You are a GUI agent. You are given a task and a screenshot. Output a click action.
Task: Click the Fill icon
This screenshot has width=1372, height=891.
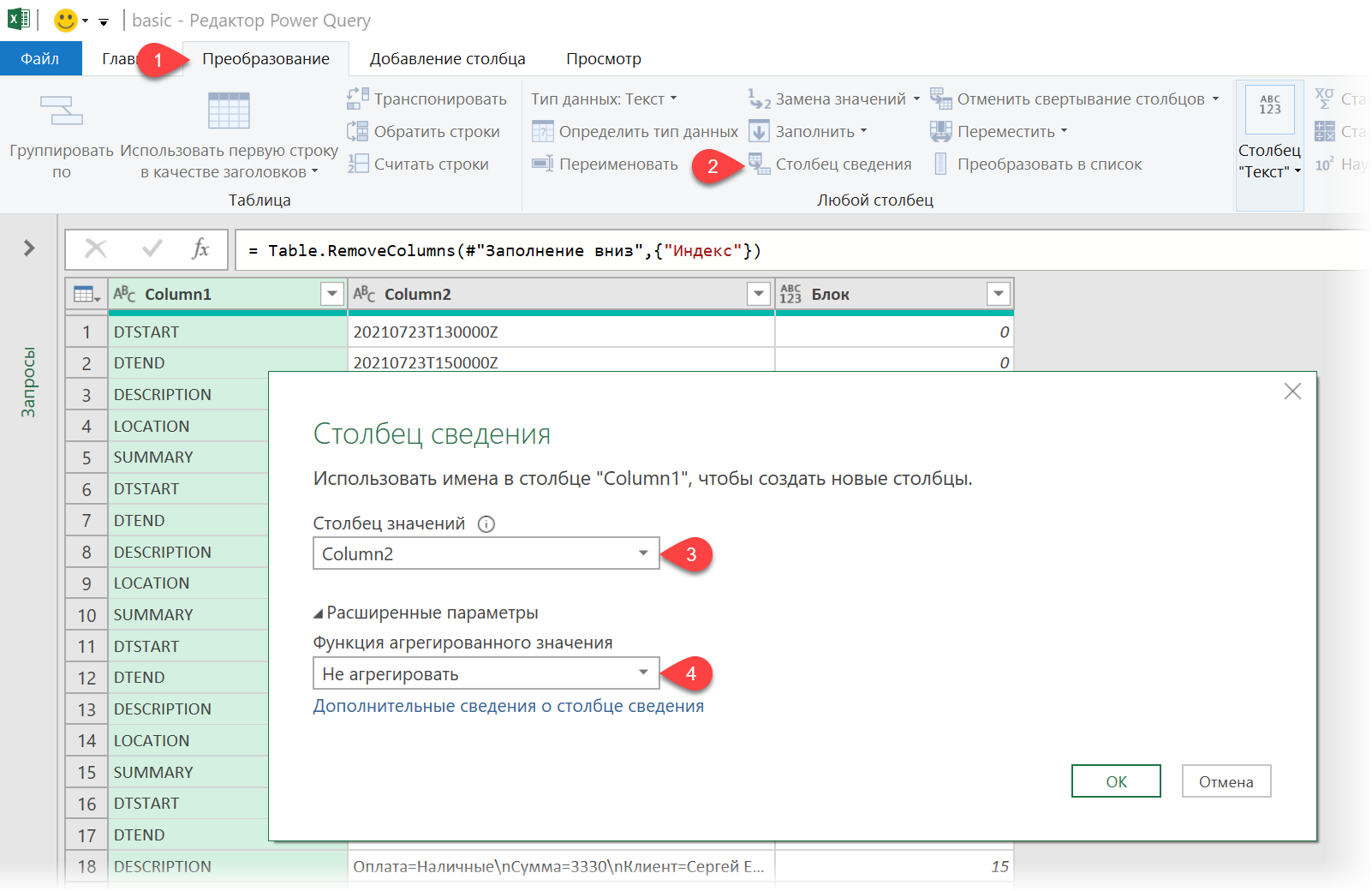click(x=760, y=131)
